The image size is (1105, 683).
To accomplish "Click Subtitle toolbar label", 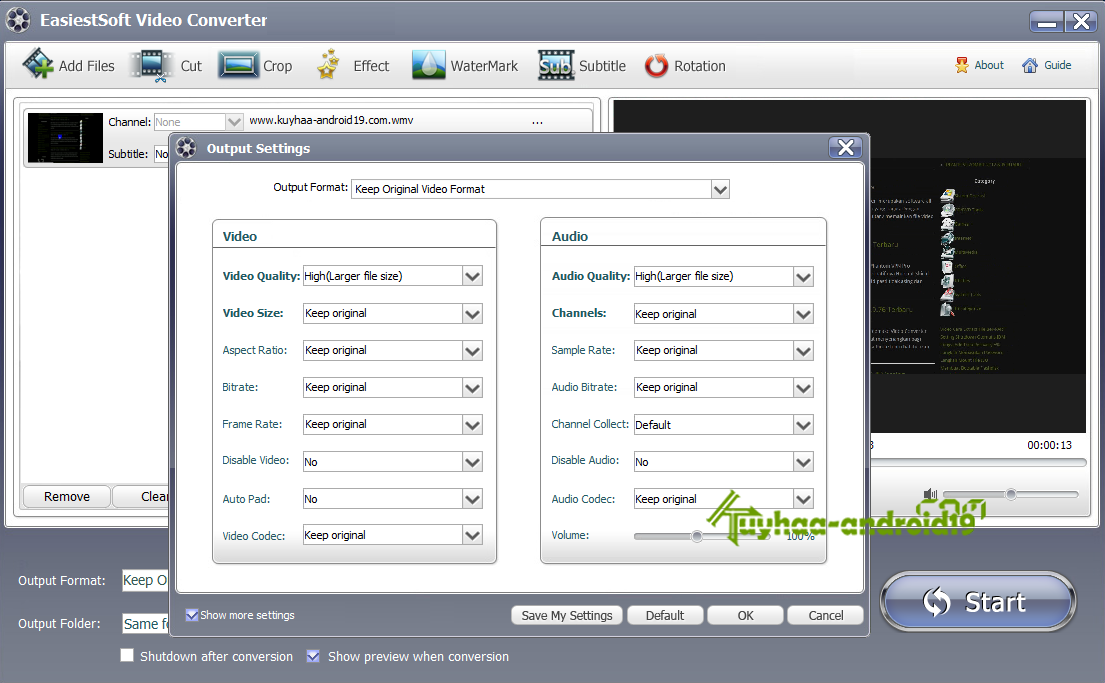I will point(603,66).
